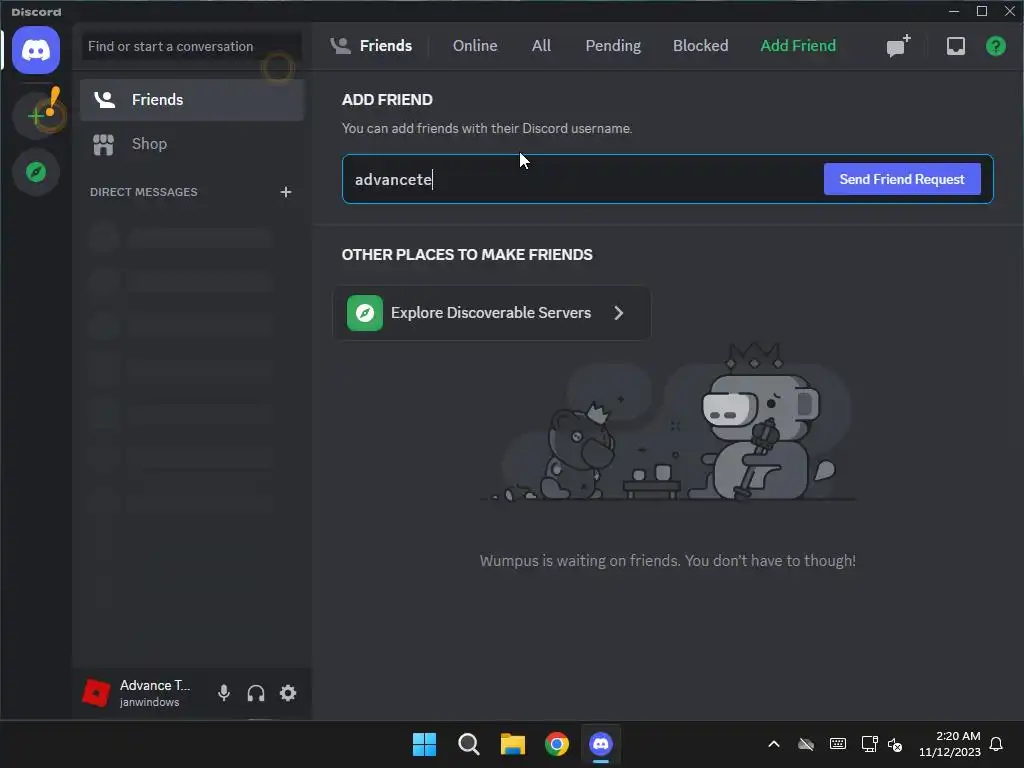
Task: Open the green Help icon
Action: tap(995, 46)
